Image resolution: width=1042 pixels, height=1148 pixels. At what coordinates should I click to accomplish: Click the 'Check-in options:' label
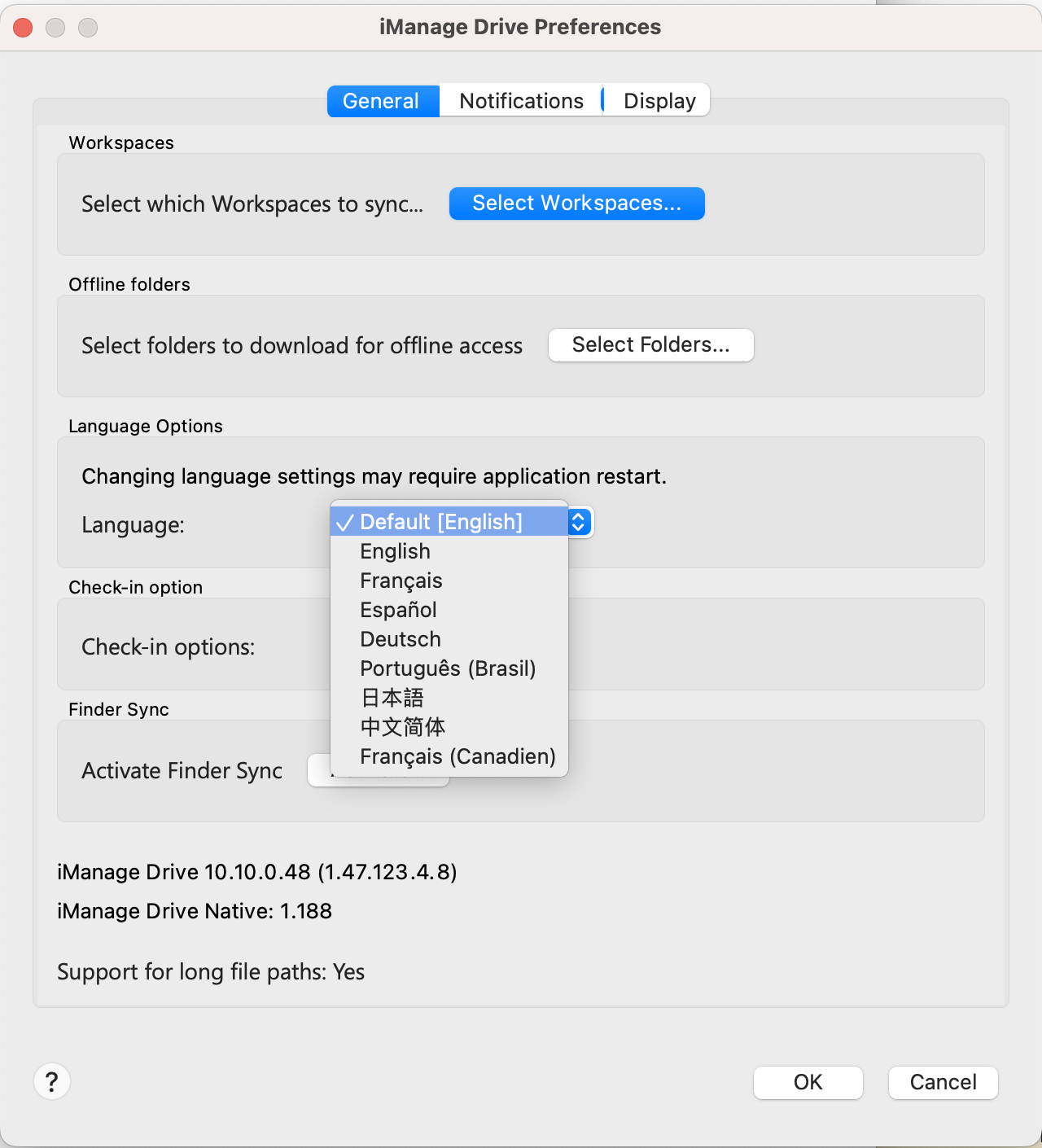(x=168, y=647)
